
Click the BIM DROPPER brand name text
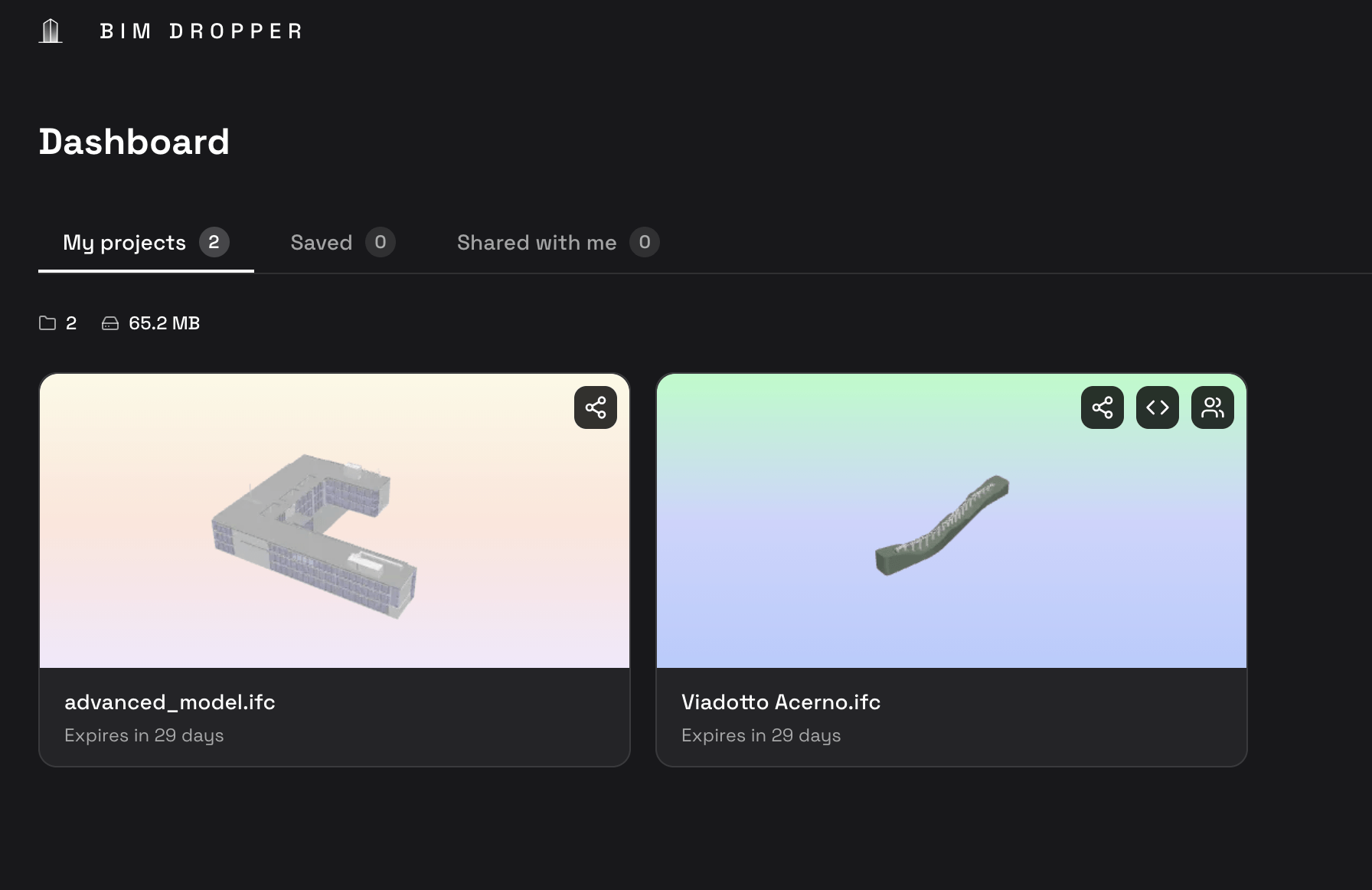[x=201, y=31]
